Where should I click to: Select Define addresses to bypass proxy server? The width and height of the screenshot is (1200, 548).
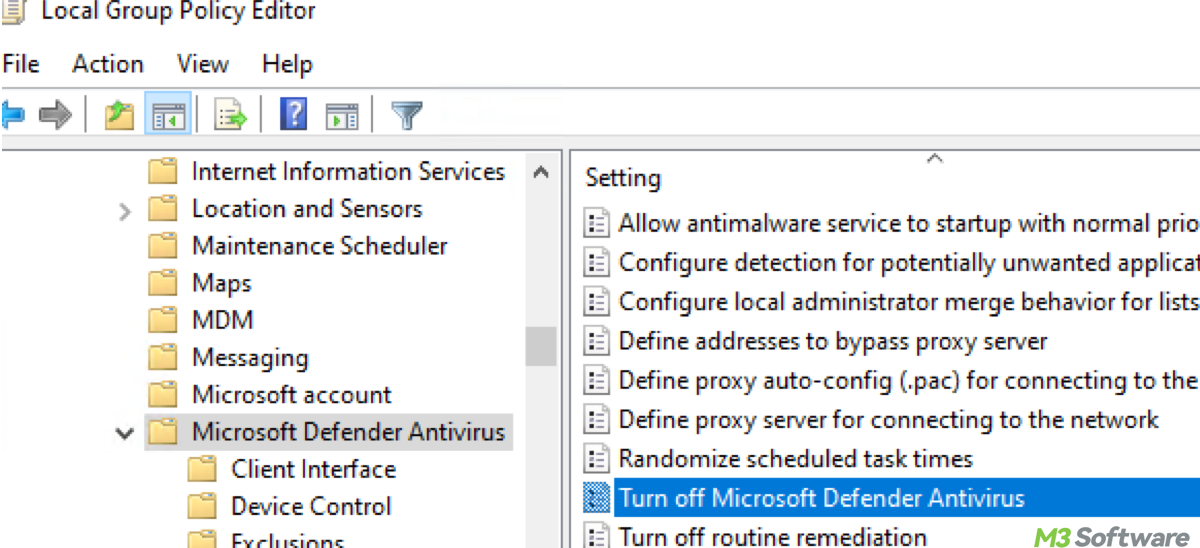[833, 341]
